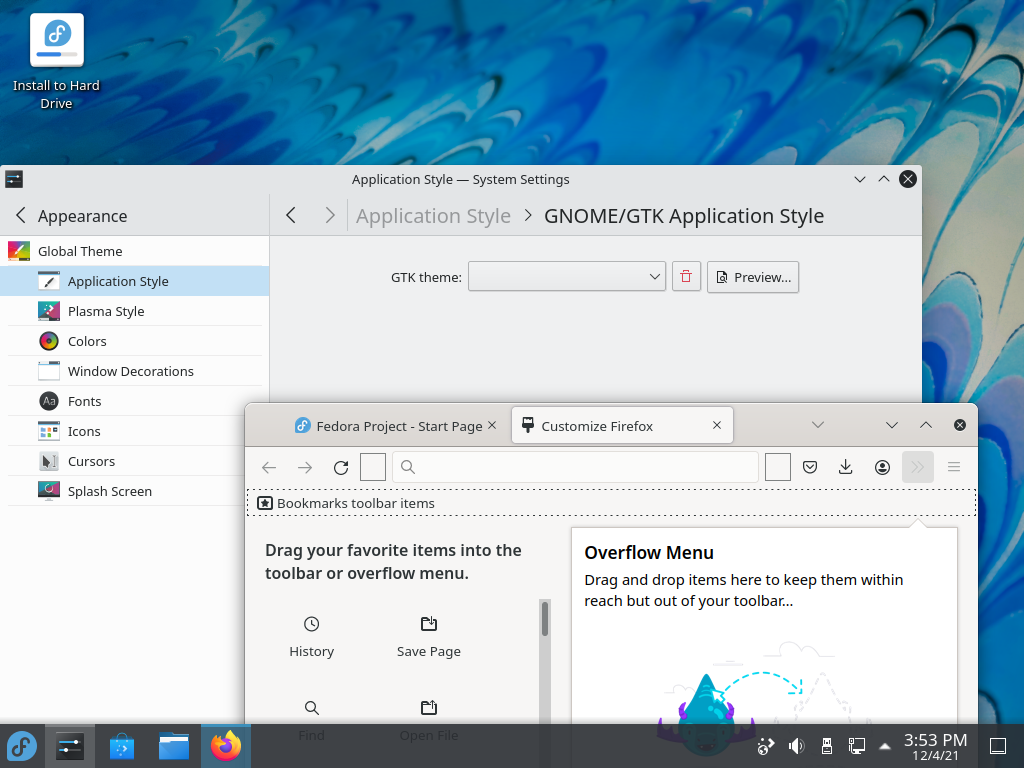Expand hidden system tray icons arrow
Viewport: 1024px width, 768px height.
[x=885, y=746]
